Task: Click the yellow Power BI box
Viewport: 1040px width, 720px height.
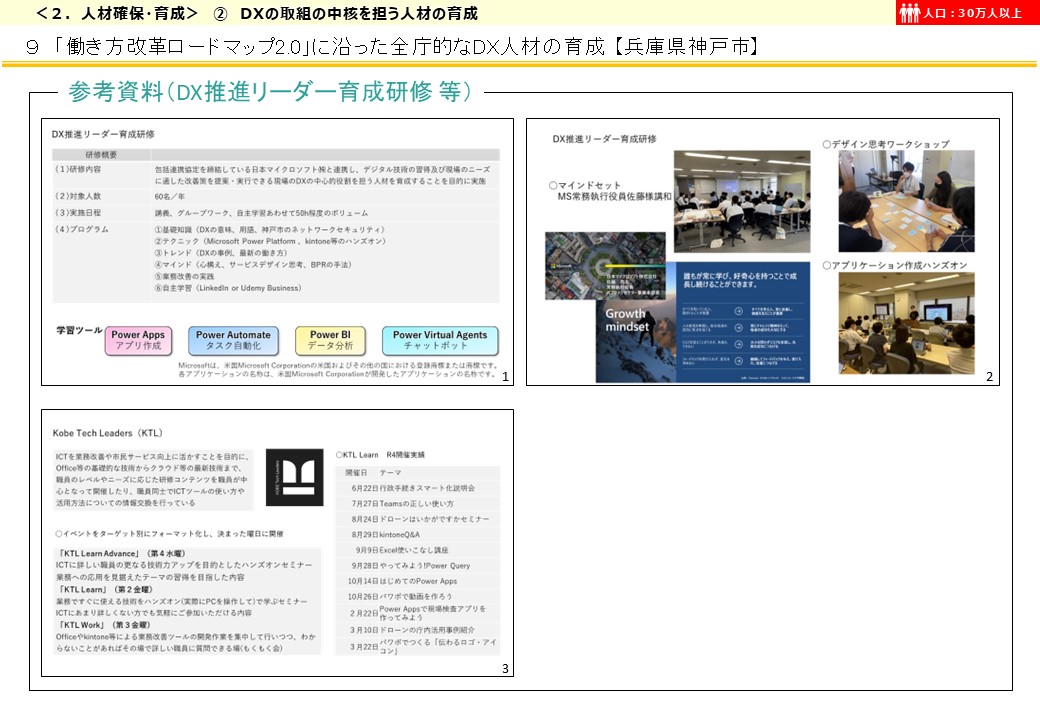Action: tap(330, 340)
